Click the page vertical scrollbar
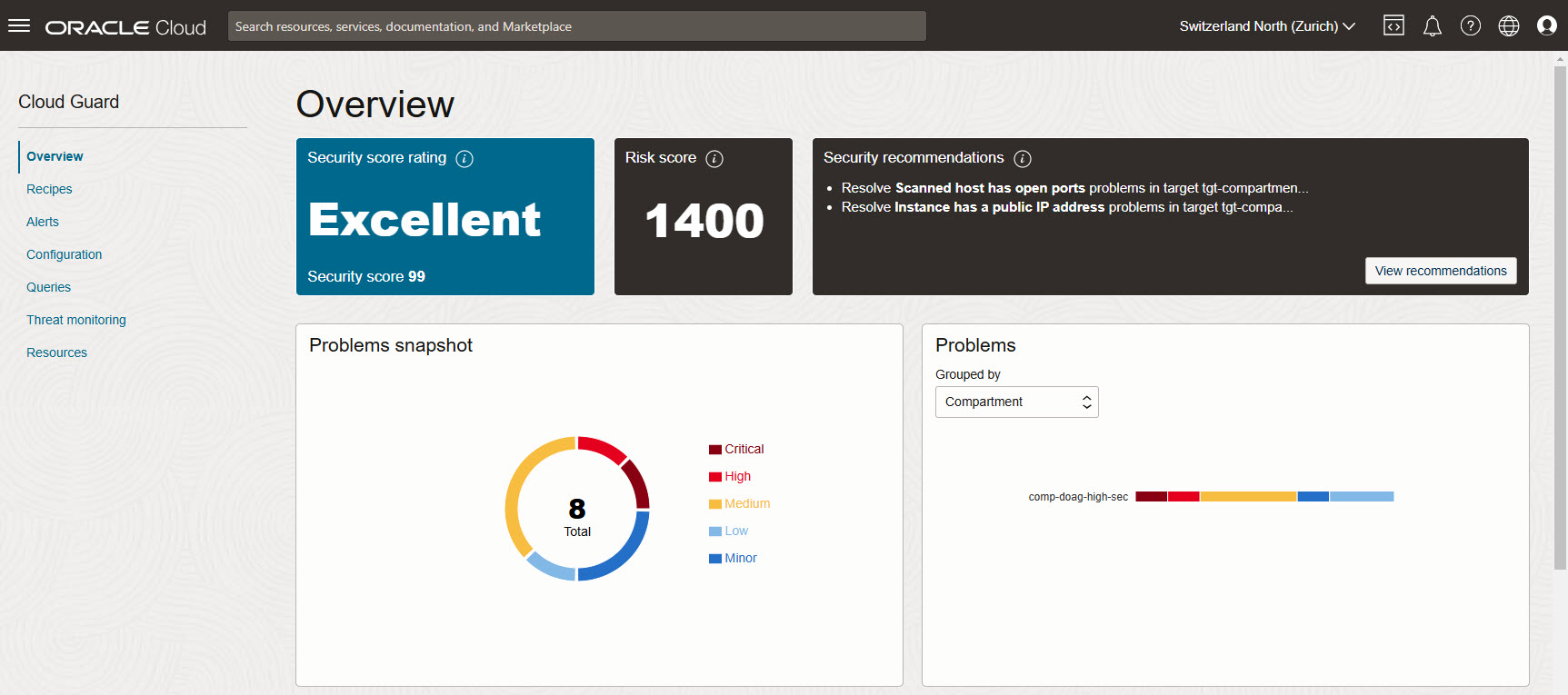 pyautogui.click(x=1560, y=318)
